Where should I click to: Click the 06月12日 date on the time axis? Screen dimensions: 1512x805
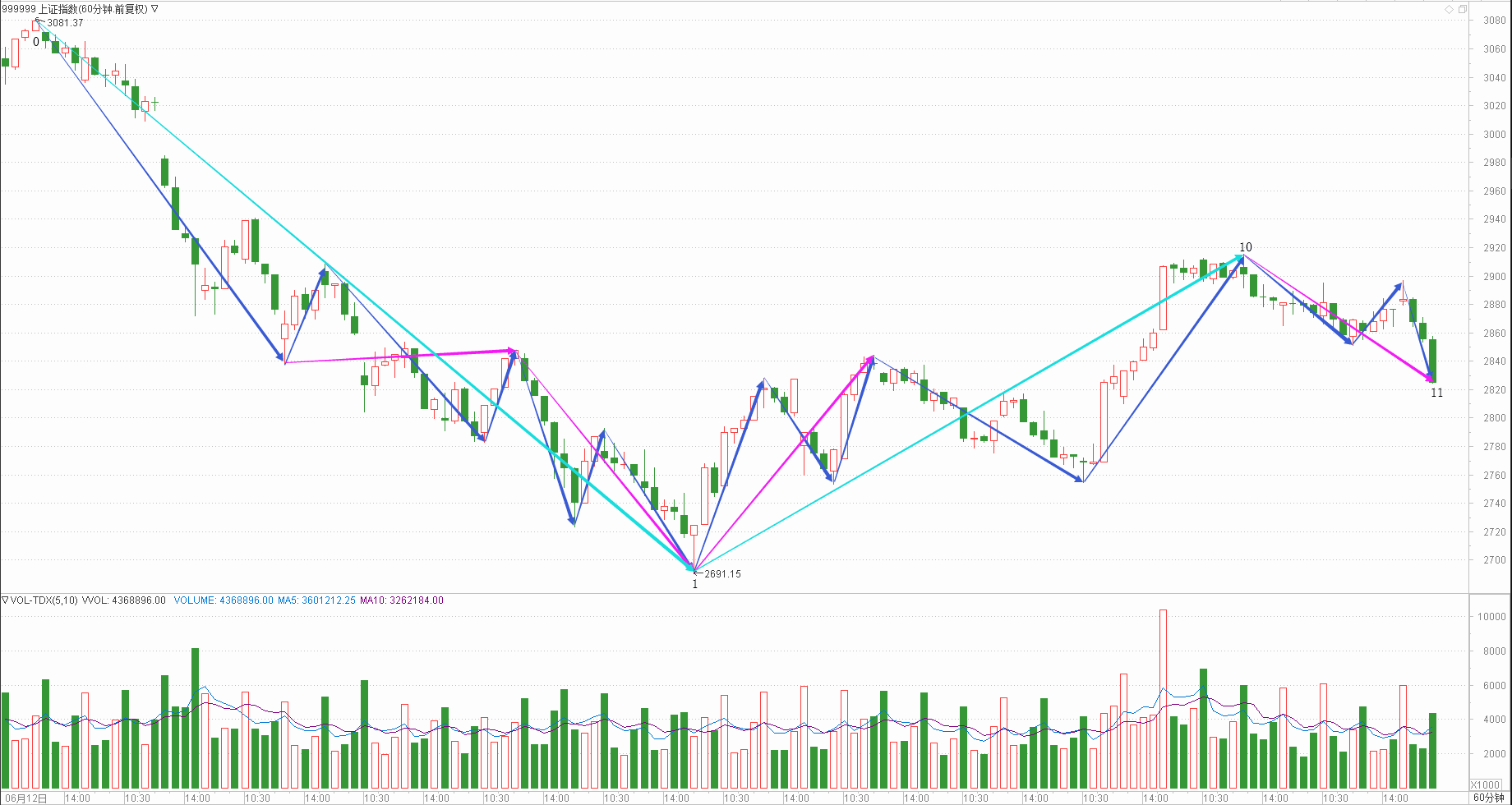(x=28, y=798)
